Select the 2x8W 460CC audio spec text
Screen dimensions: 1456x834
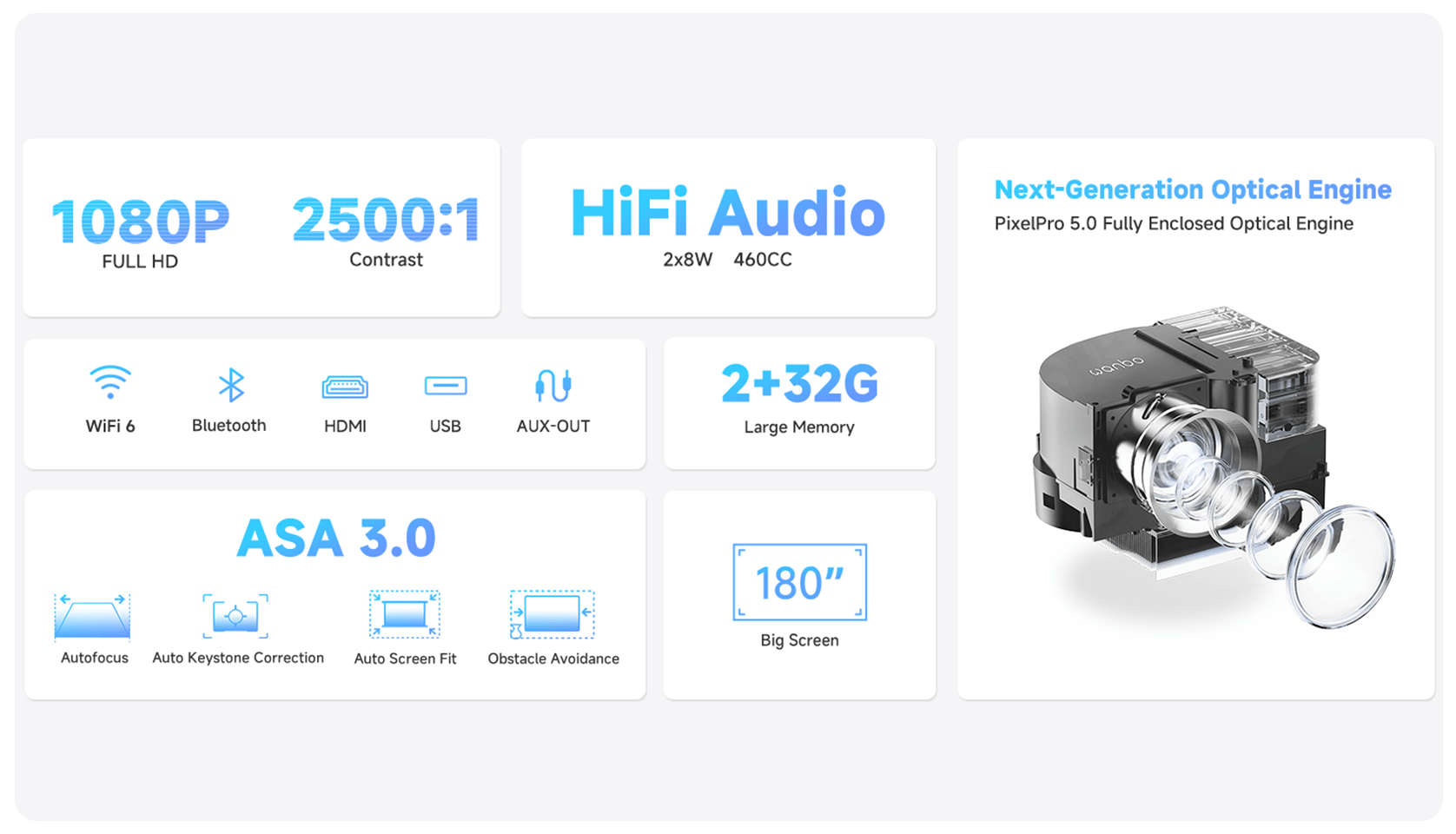coord(728,260)
